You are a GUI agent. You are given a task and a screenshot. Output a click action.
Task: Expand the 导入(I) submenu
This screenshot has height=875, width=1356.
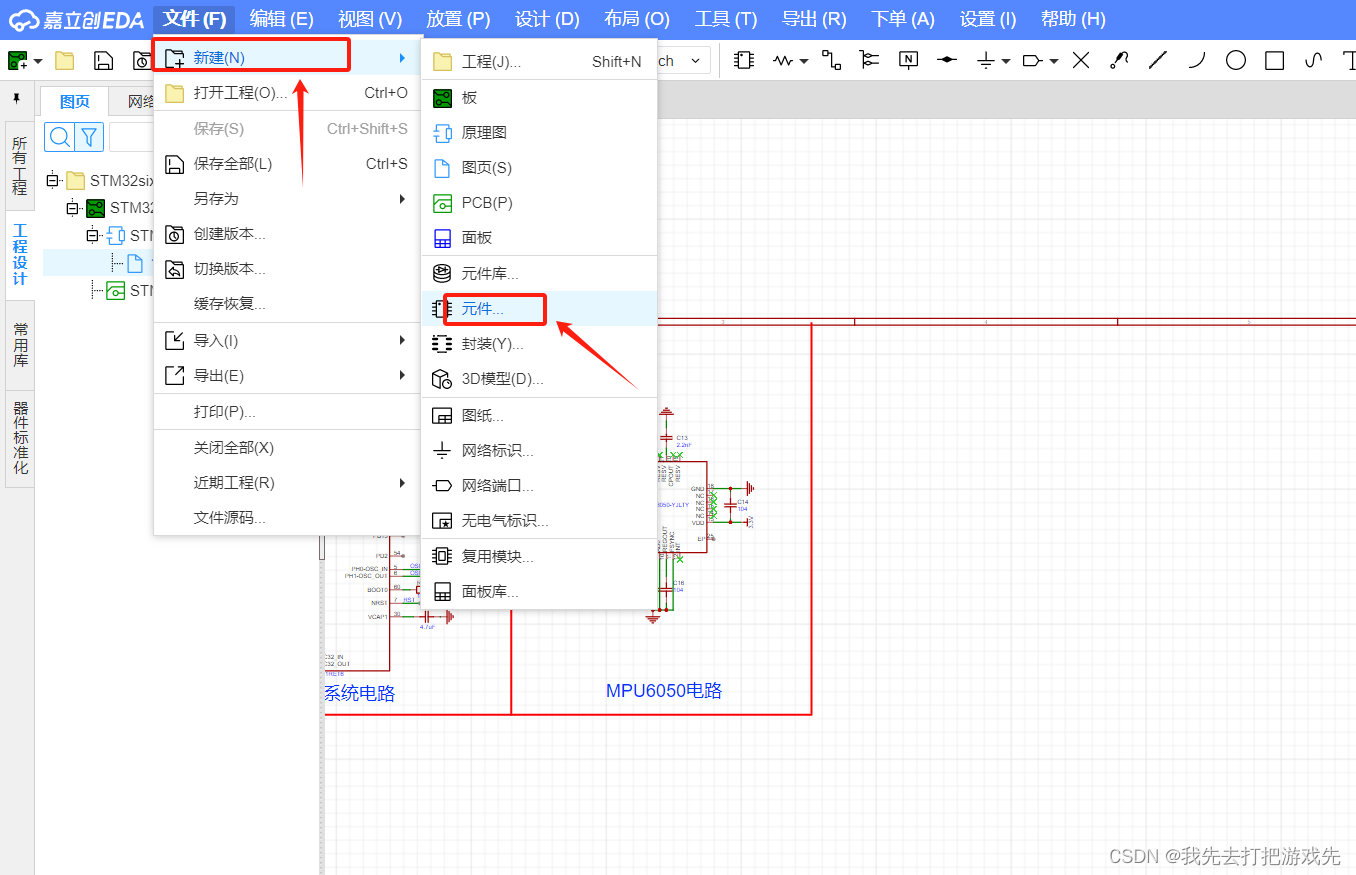[x=286, y=341]
